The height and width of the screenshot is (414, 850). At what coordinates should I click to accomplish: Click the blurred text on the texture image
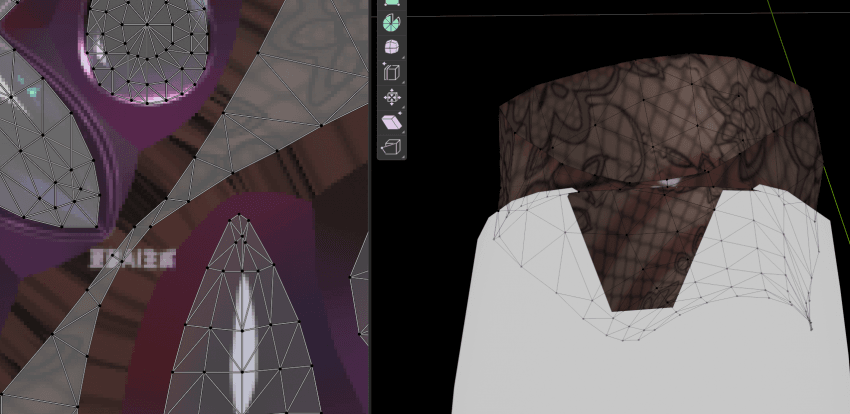click(133, 259)
